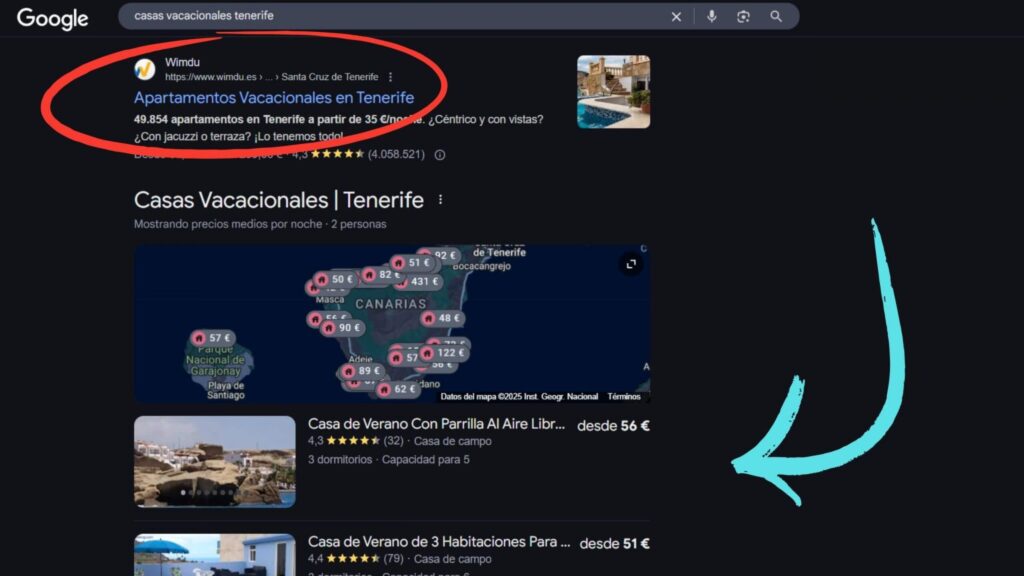Clear the search query with X icon
The width and height of the screenshot is (1024, 576).
[676, 17]
